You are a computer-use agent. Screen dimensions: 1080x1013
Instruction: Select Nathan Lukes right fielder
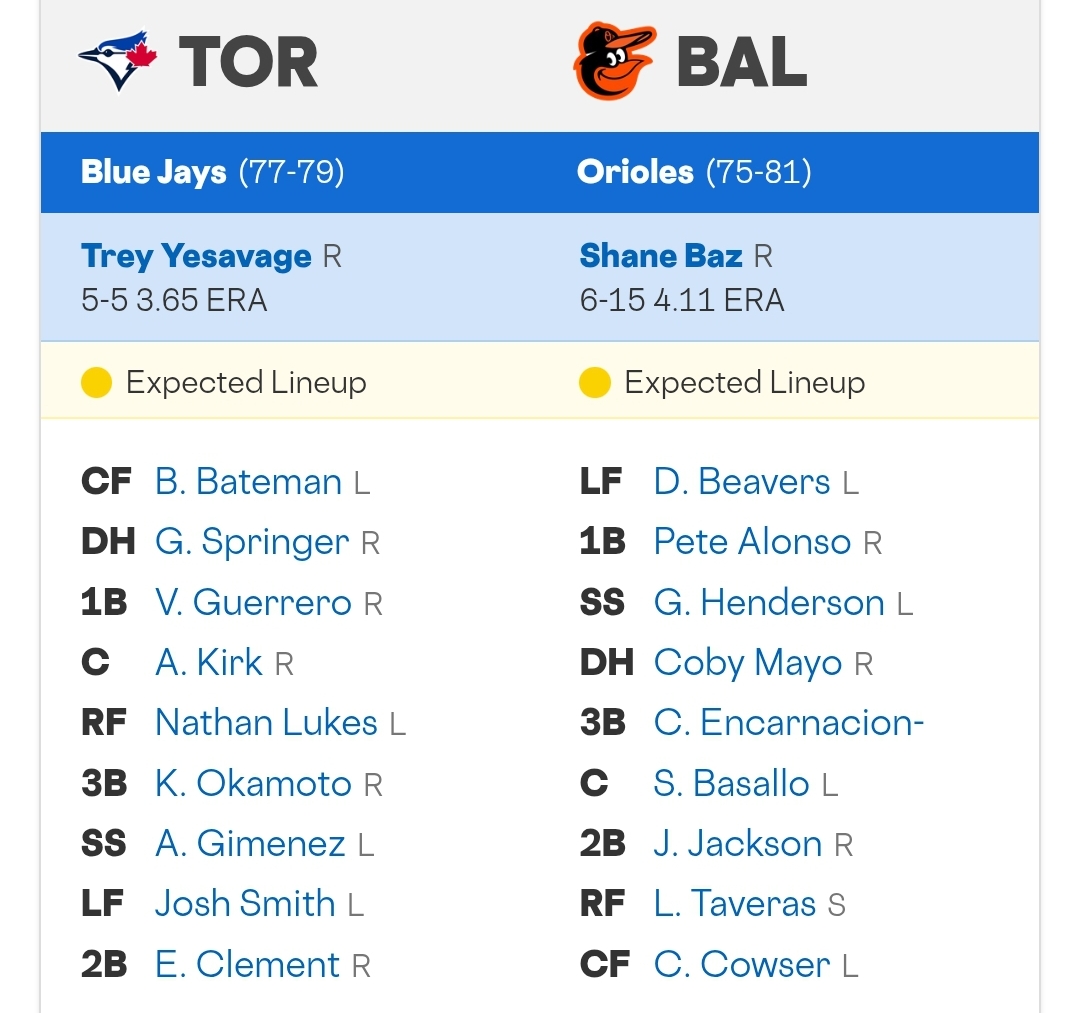point(266,722)
